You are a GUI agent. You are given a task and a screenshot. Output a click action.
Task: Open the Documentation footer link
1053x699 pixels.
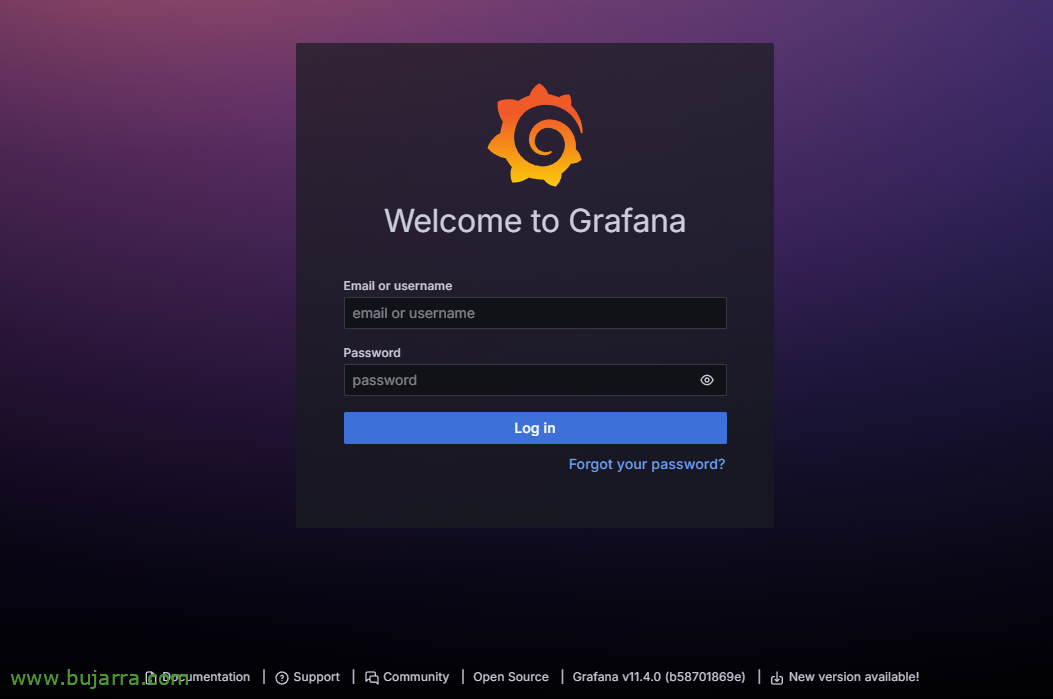198,677
